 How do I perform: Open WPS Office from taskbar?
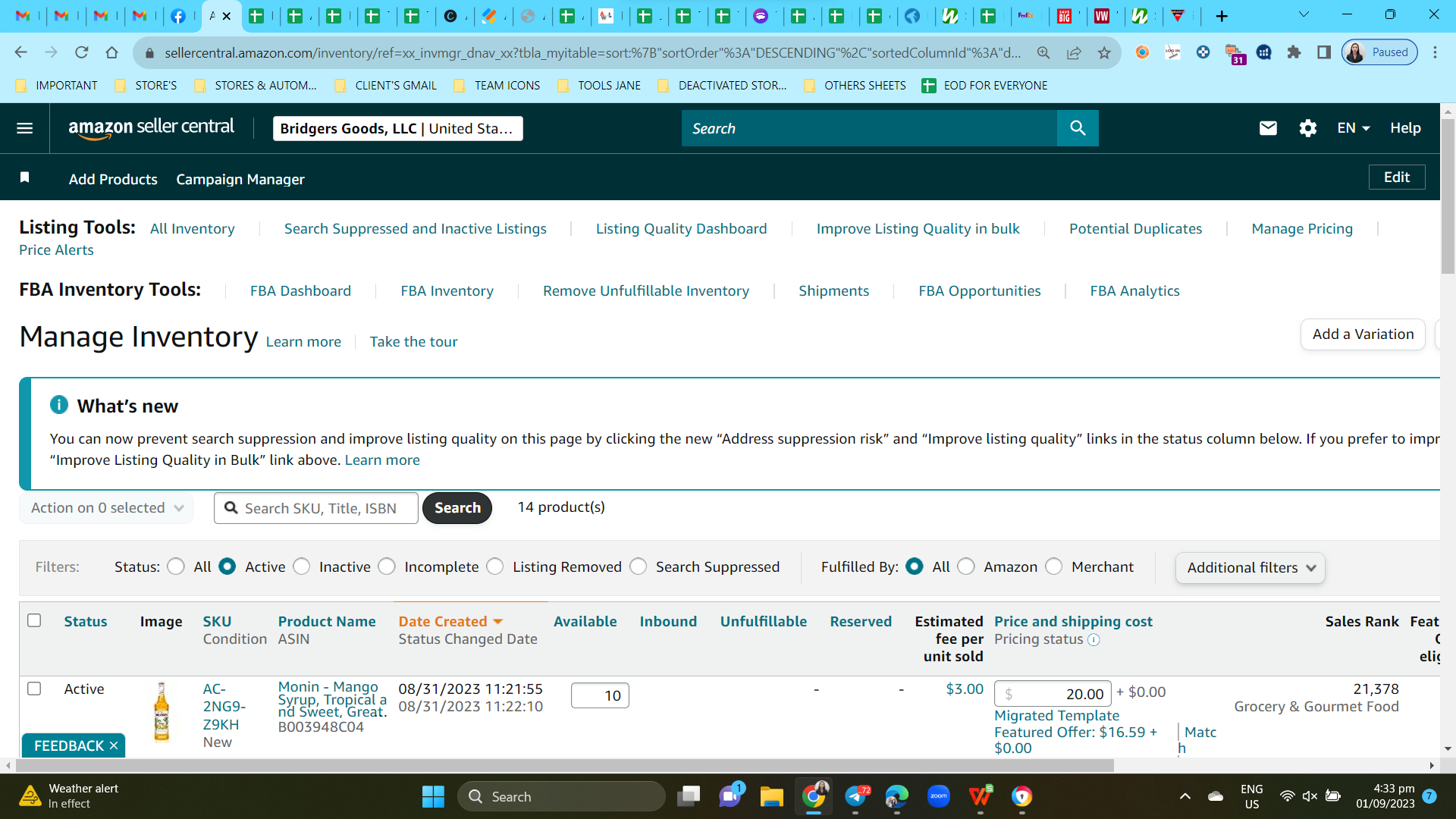coord(980,796)
